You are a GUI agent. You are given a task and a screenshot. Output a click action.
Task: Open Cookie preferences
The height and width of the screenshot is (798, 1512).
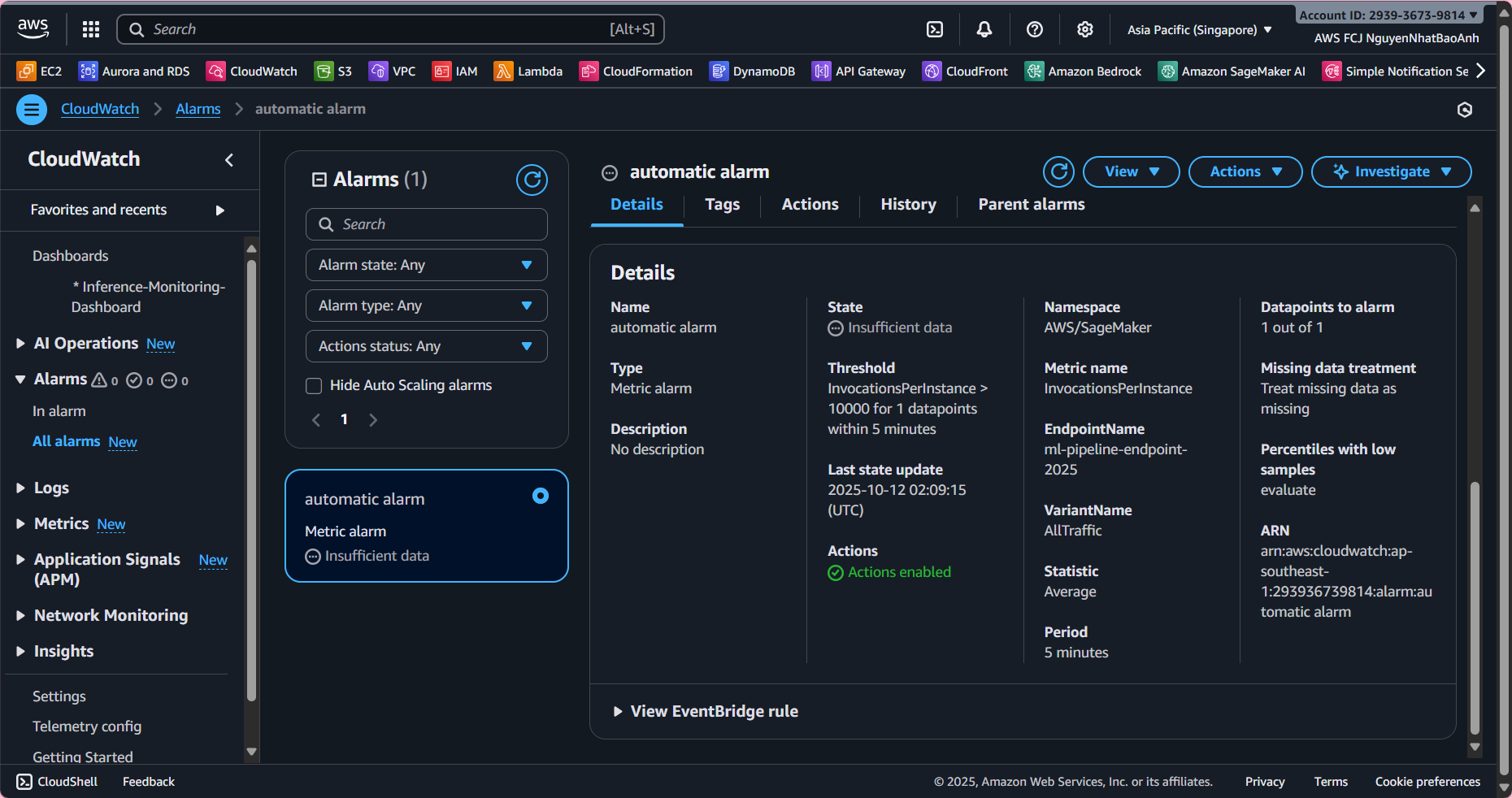click(x=1427, y=782)
